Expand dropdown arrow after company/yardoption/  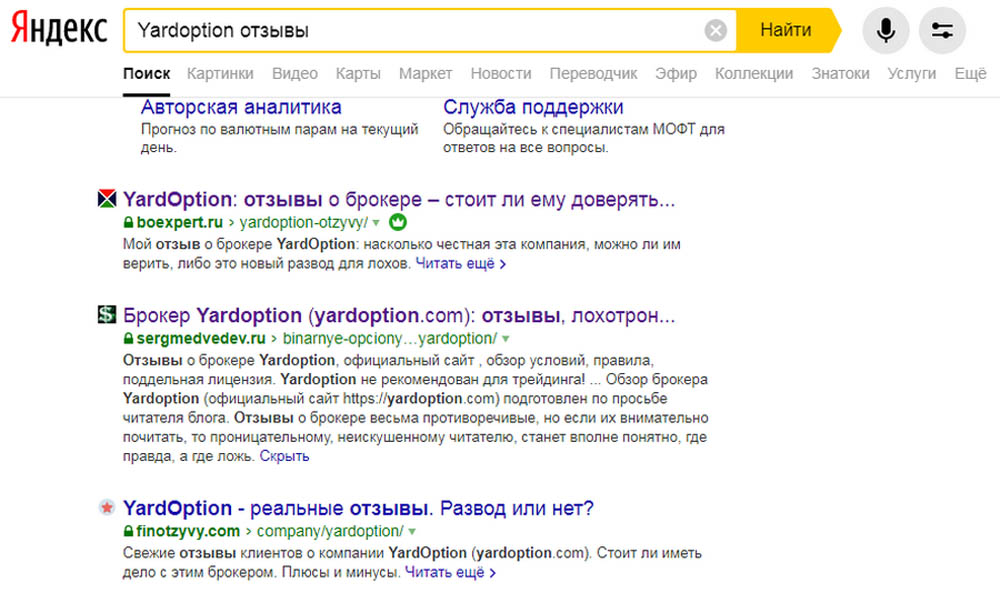coord(412,531)
